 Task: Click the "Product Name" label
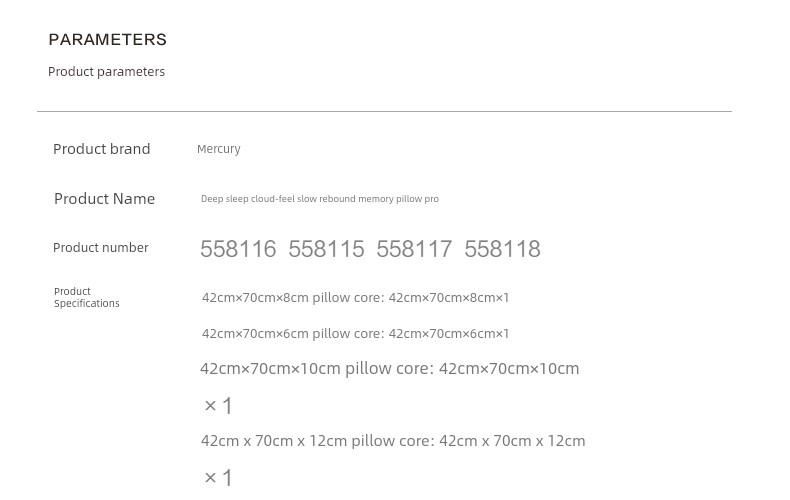104,199
